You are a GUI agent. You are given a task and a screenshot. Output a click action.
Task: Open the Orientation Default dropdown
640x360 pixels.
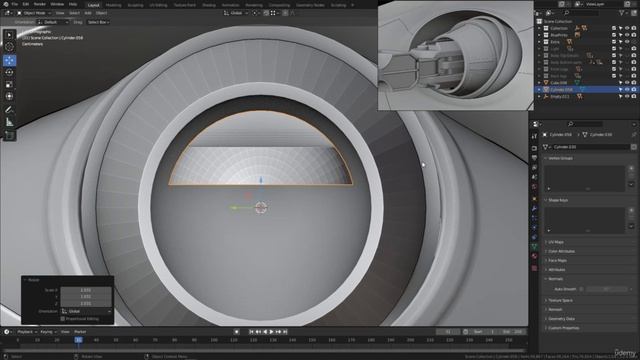tap(53, 22)
